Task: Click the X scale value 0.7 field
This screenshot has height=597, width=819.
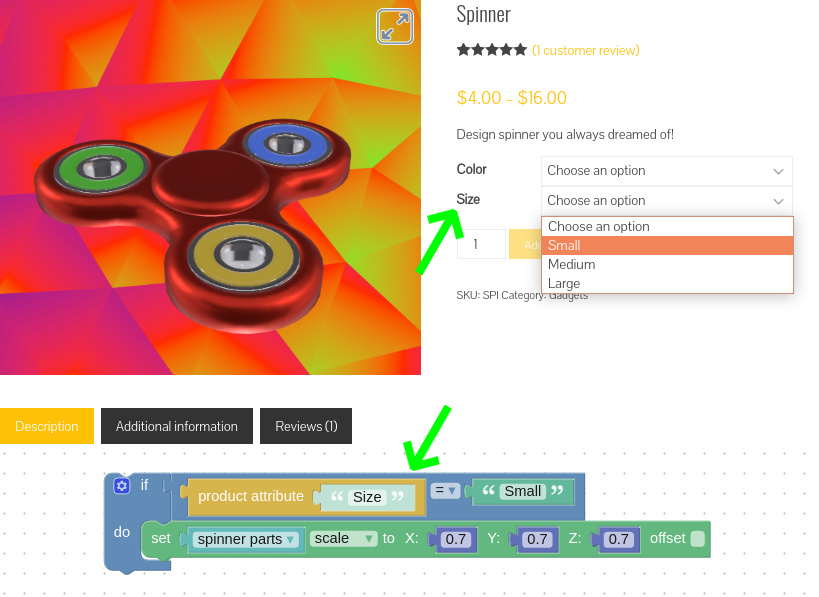Action: click(456, 539)
